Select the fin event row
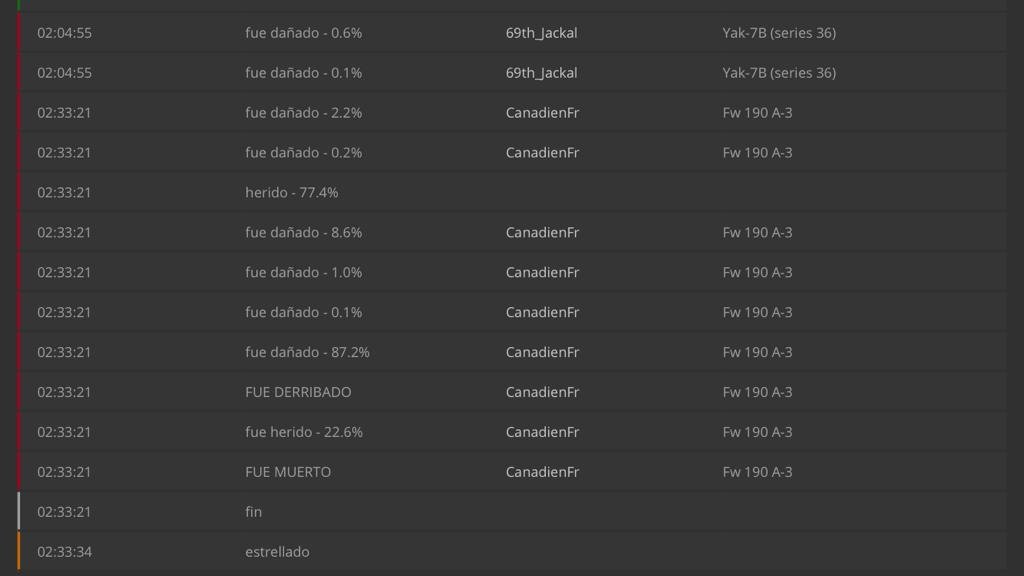The image size is (1024, 576). click(x=253, y=512)
